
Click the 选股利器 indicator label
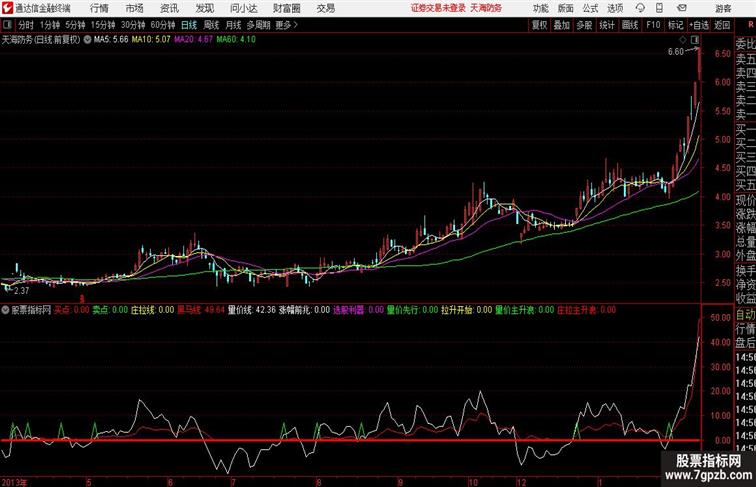pos(349,310)
